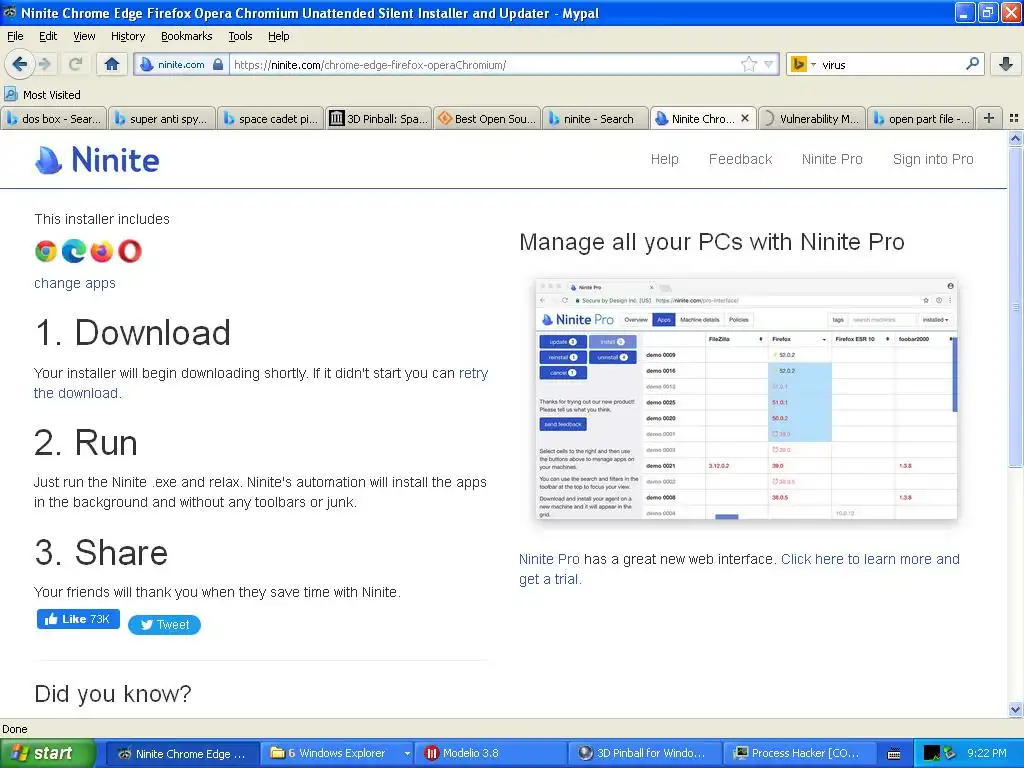Reload the page with the refresh icon
1024x768 pixels.
(x=76, y=64)
